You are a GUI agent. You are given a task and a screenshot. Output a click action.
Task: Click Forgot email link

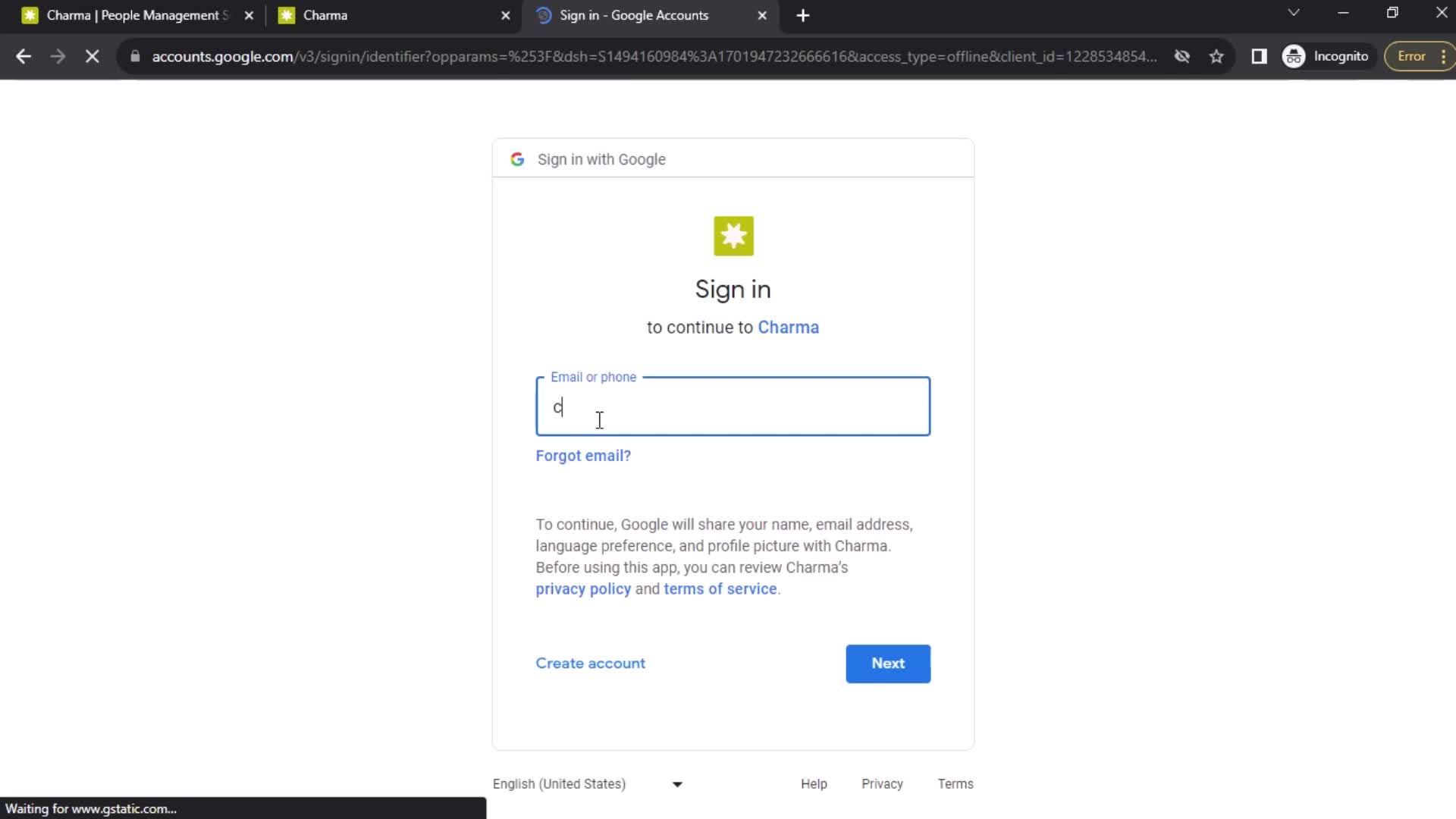click(583, 456)
